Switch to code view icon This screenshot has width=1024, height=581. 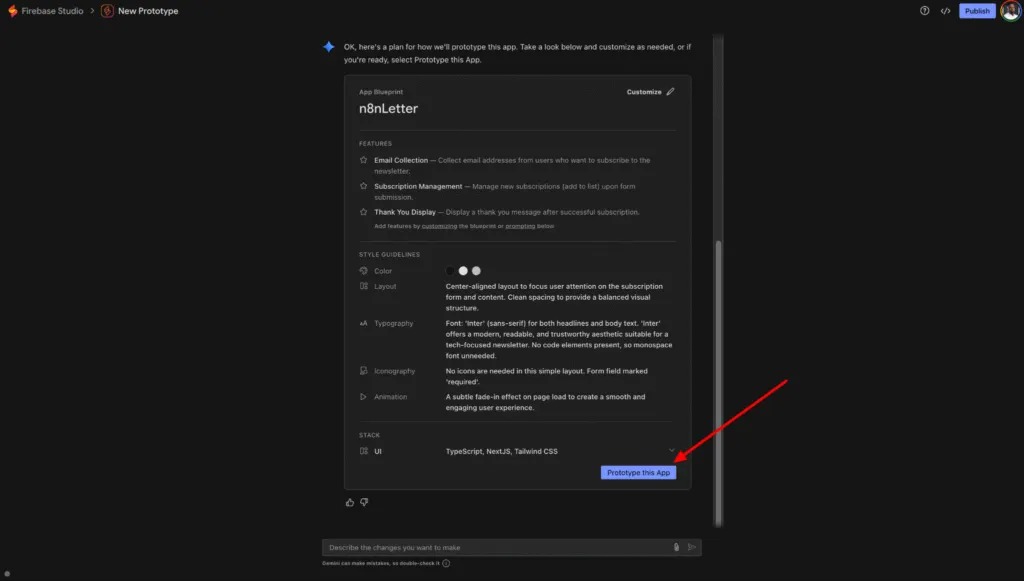945,11
